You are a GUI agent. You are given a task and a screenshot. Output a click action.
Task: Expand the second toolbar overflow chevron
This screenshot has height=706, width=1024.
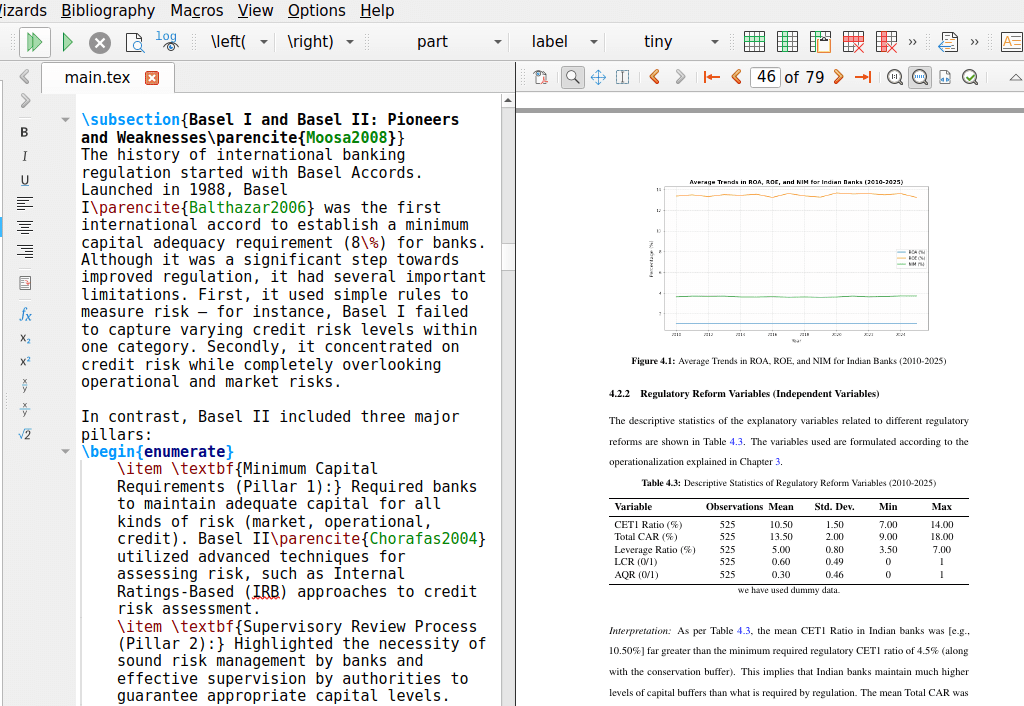click(974, 42)
